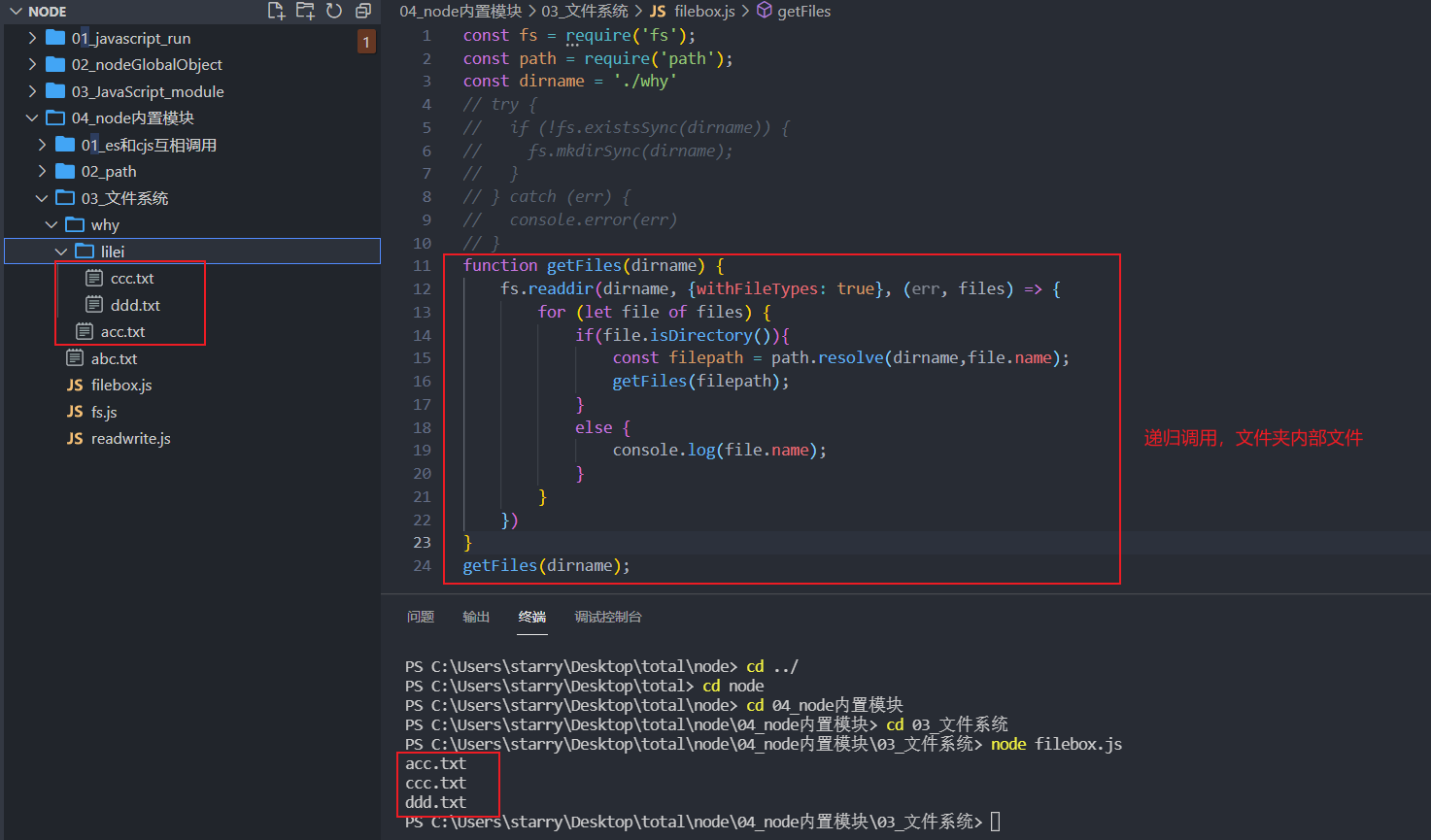1431x840 pixels.
Task: Click the badge on 01_javascript_run row
Action: point(366,42)
